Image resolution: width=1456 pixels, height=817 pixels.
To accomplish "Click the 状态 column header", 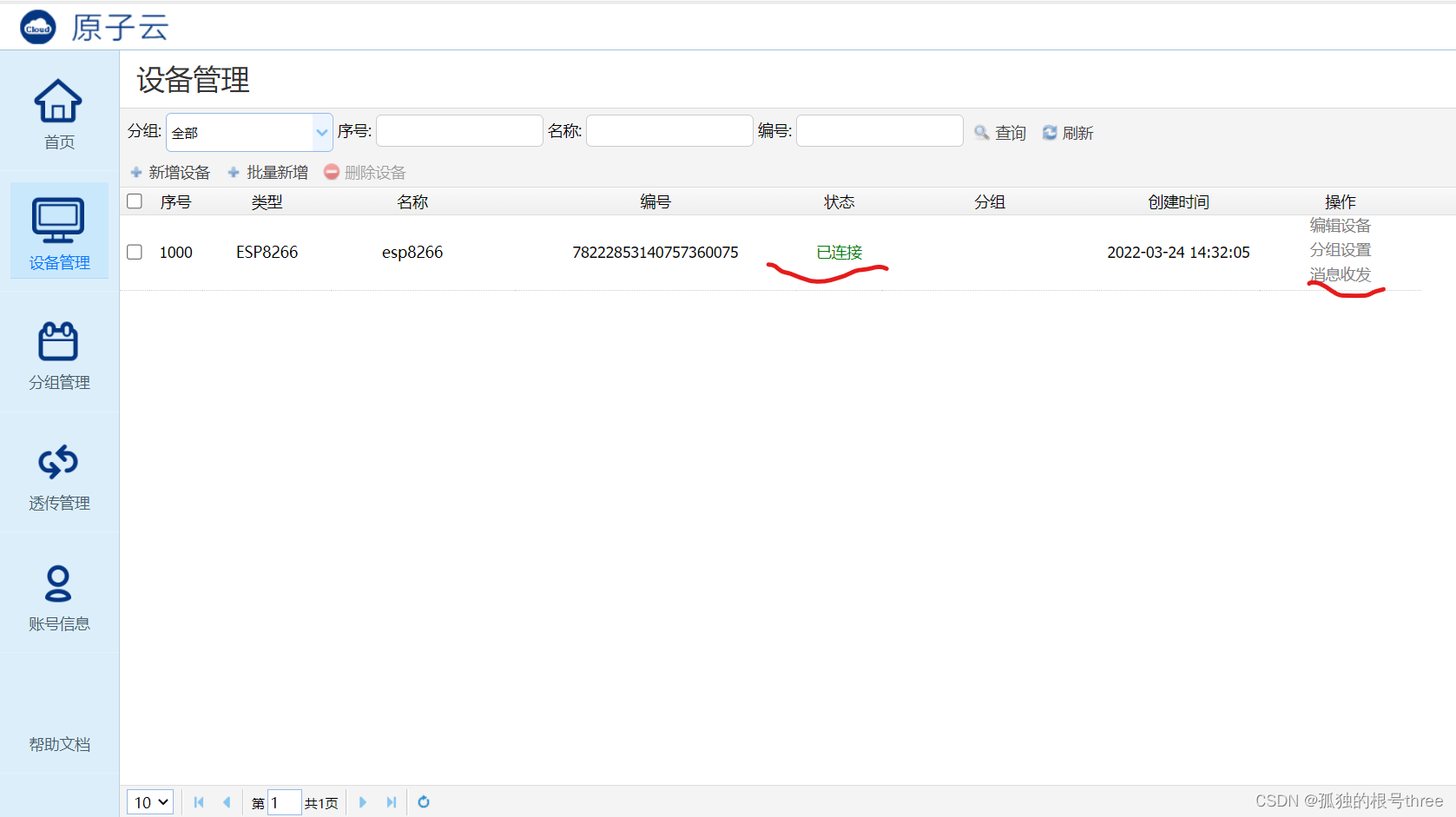I will pos(840,202).
